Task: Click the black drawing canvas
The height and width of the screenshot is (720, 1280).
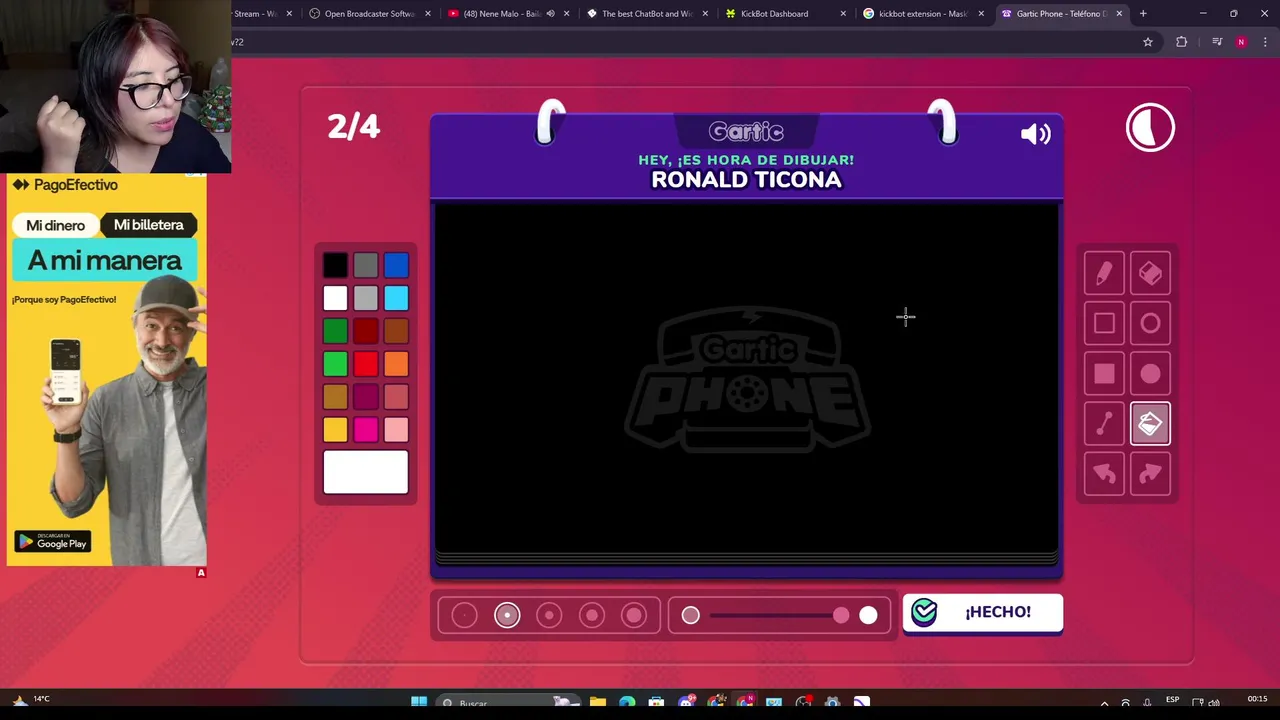Action: [x=746, y=378]
